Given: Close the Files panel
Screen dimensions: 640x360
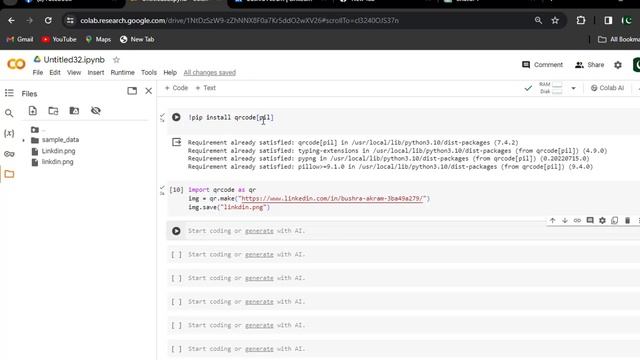Looking at the screenshot, I should tap(149, 91).
